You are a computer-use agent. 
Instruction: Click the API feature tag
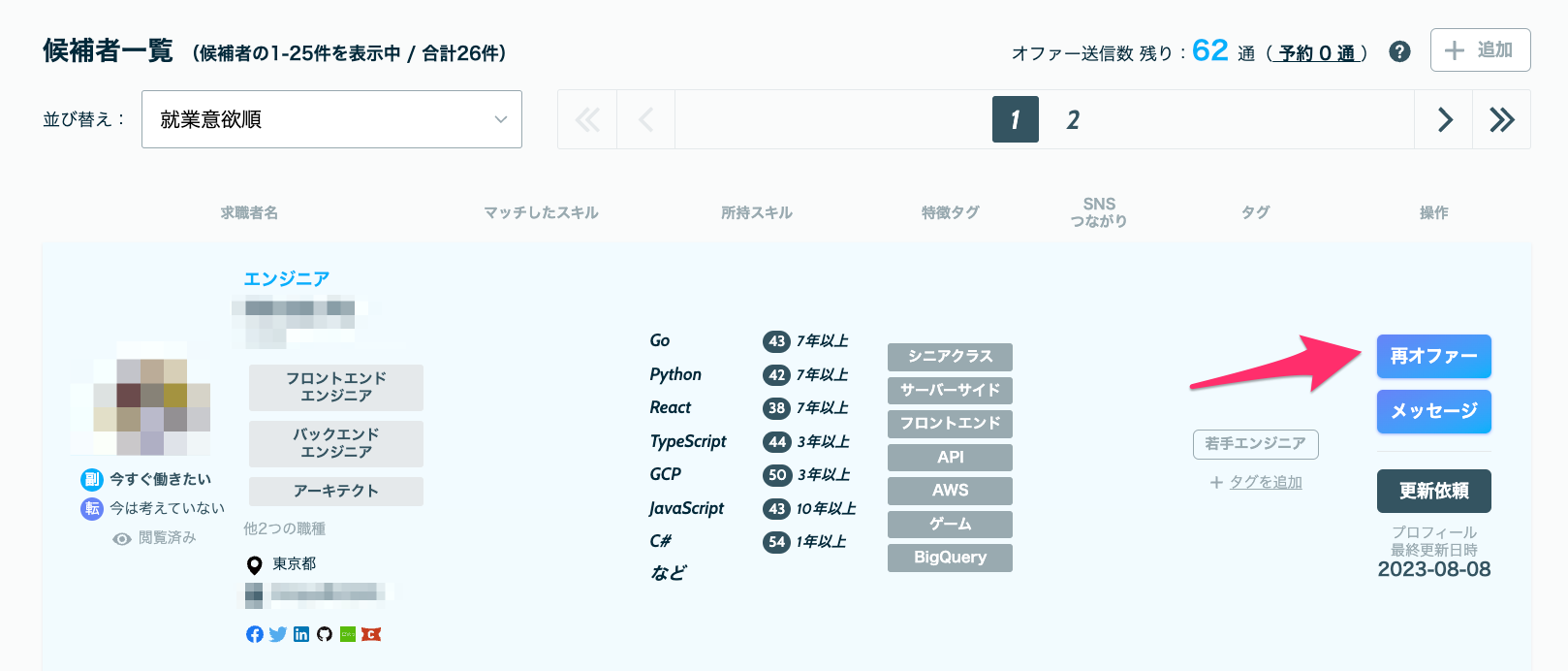(x=950, y=457)
